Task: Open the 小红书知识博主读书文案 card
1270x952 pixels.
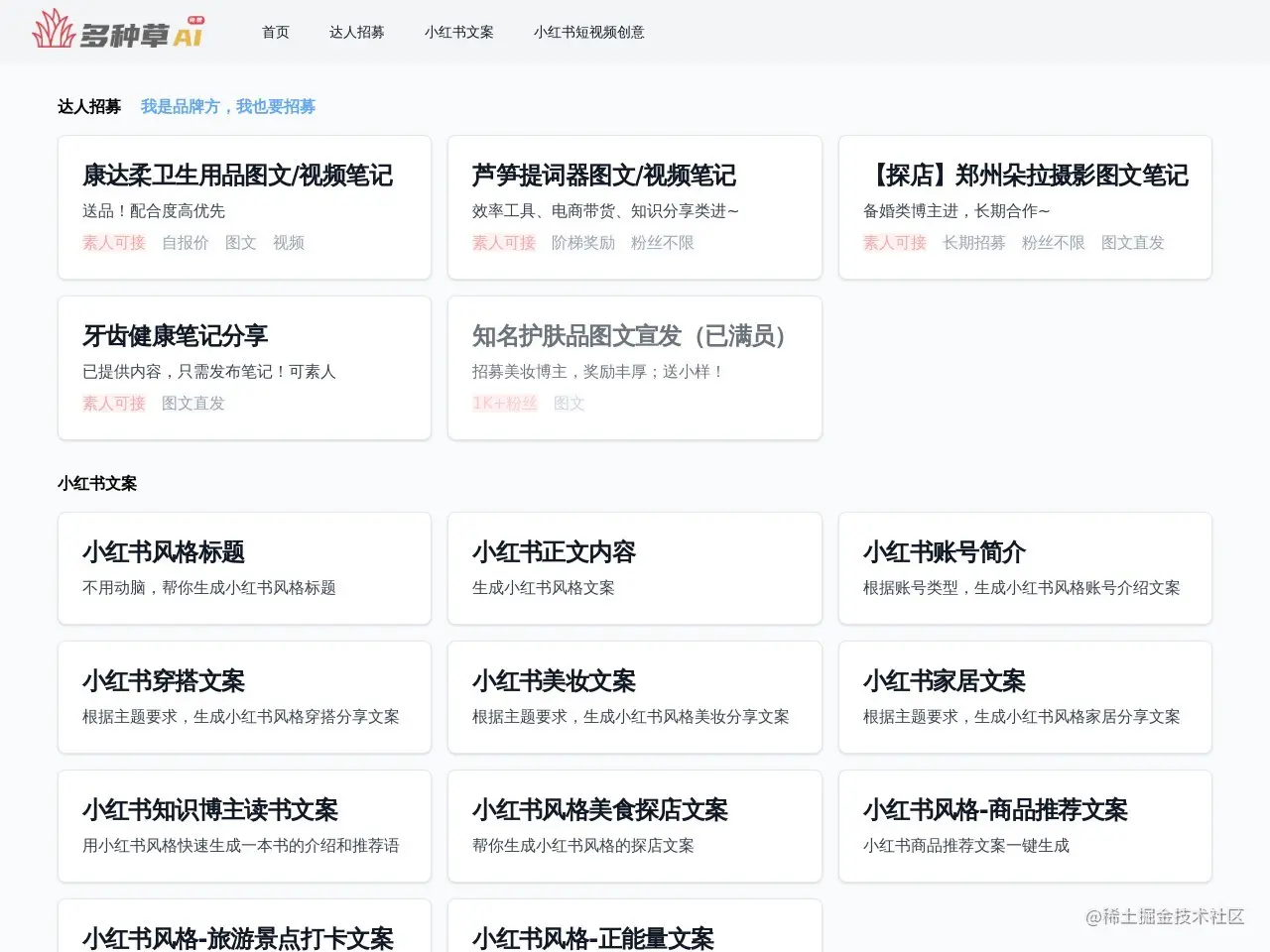Action: point(244,826)
